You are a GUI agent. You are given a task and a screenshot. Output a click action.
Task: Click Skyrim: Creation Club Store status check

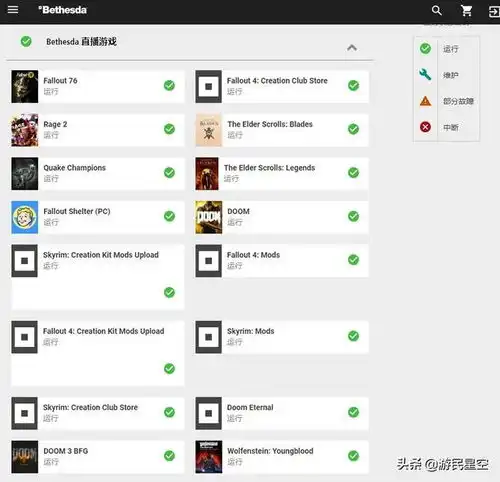tap(169, 412)
